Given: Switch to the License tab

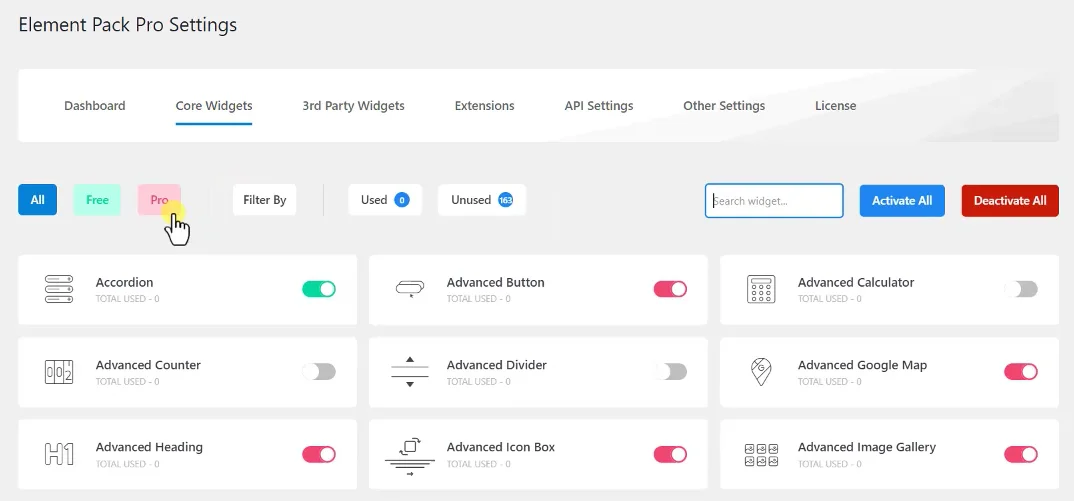Looking at the screenshot, I should pyautogui.click(x=836, y=106).
